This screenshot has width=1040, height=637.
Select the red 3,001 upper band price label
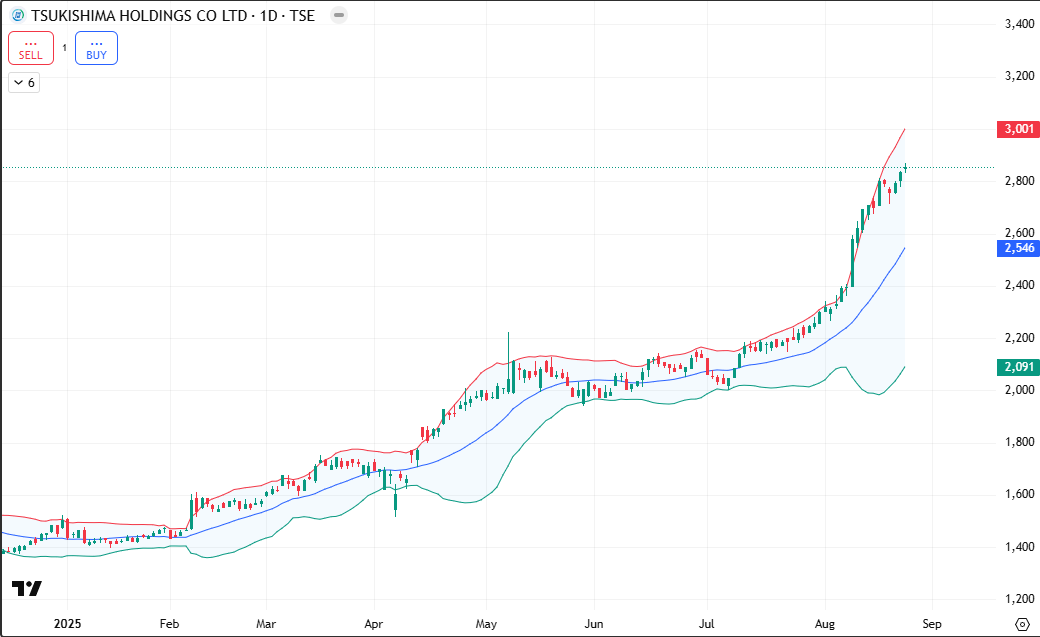(1018, 129)
